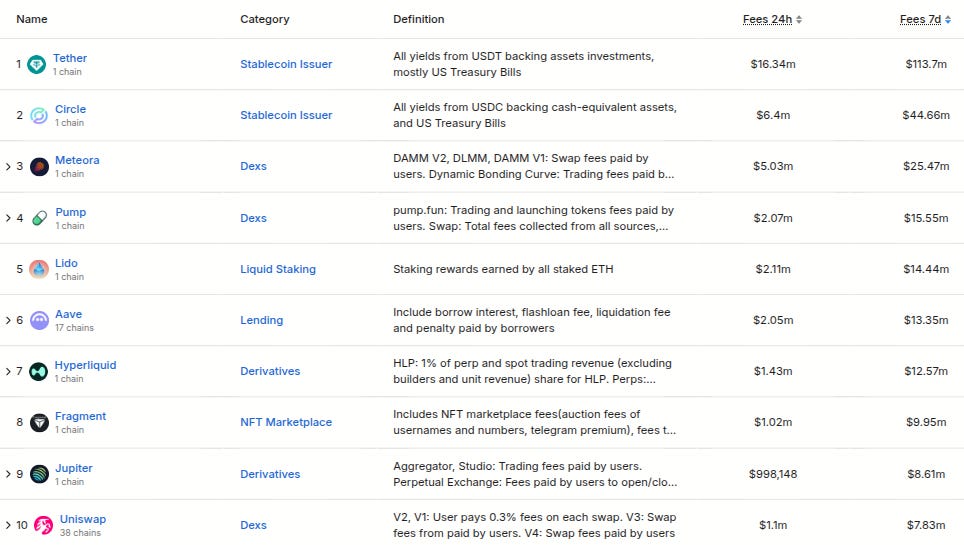Click the Fragment logo icon
Image resolution: width=964 pixels, height=545 pixels.
click(x=39, y=422)
